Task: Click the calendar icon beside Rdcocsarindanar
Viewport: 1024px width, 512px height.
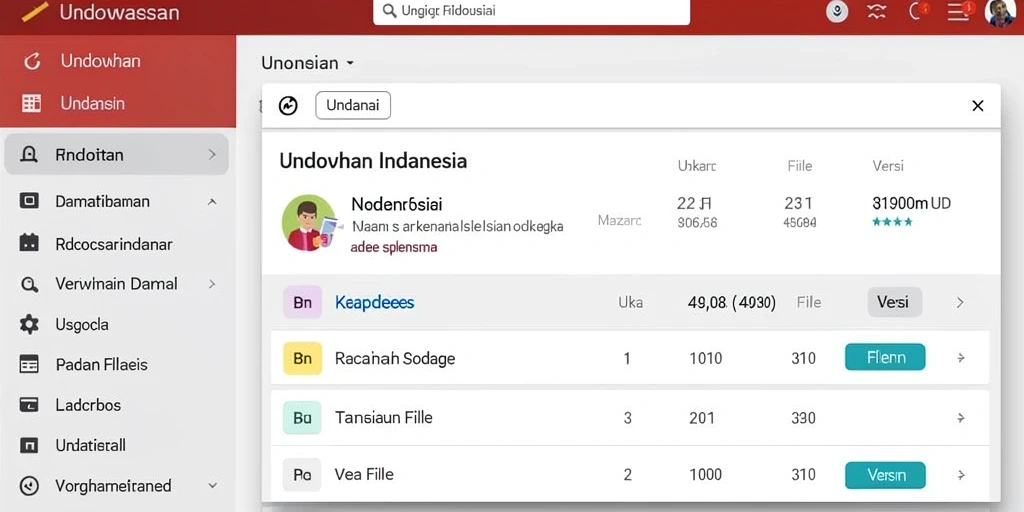Action: point(29,244)
